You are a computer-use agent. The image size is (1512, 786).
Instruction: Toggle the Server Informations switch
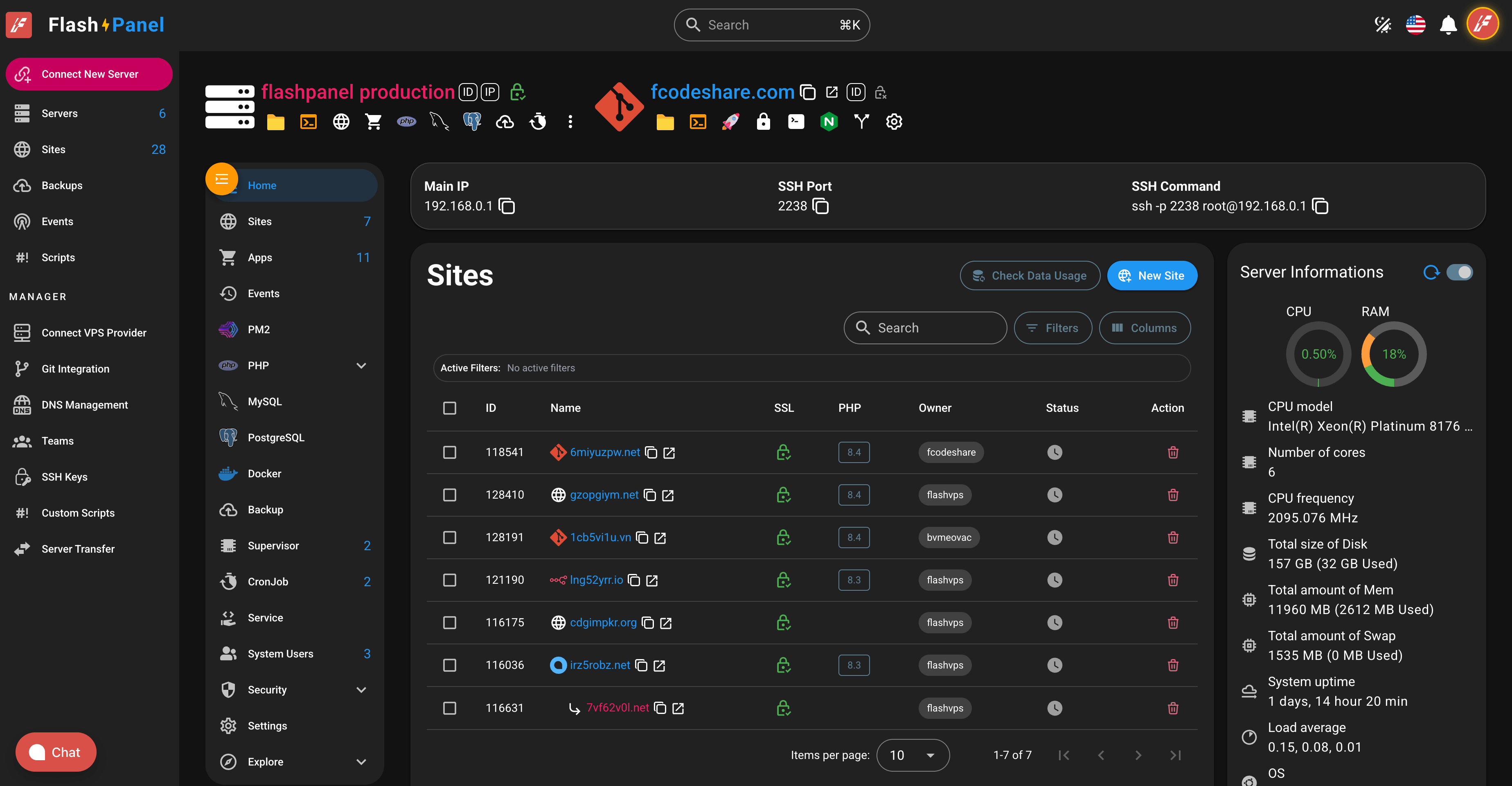[1459, 272]
